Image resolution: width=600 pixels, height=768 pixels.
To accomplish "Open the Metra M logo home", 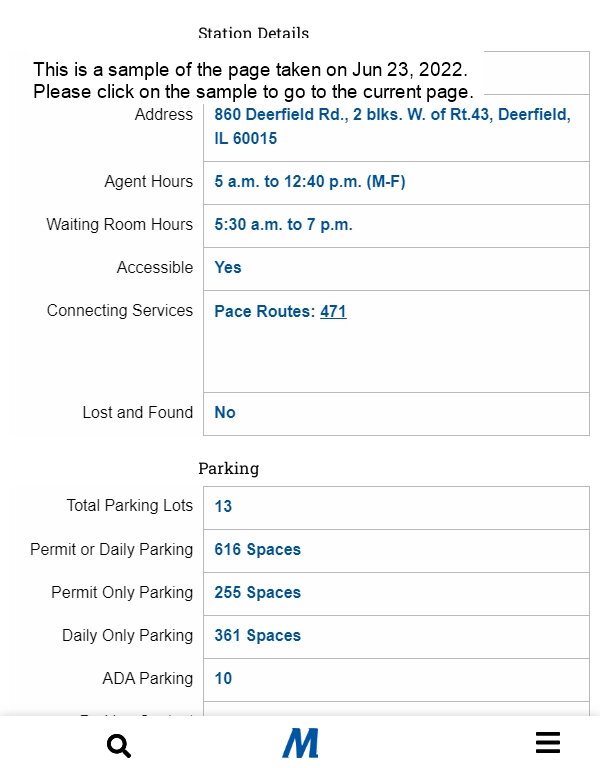I will pos(300,743).
